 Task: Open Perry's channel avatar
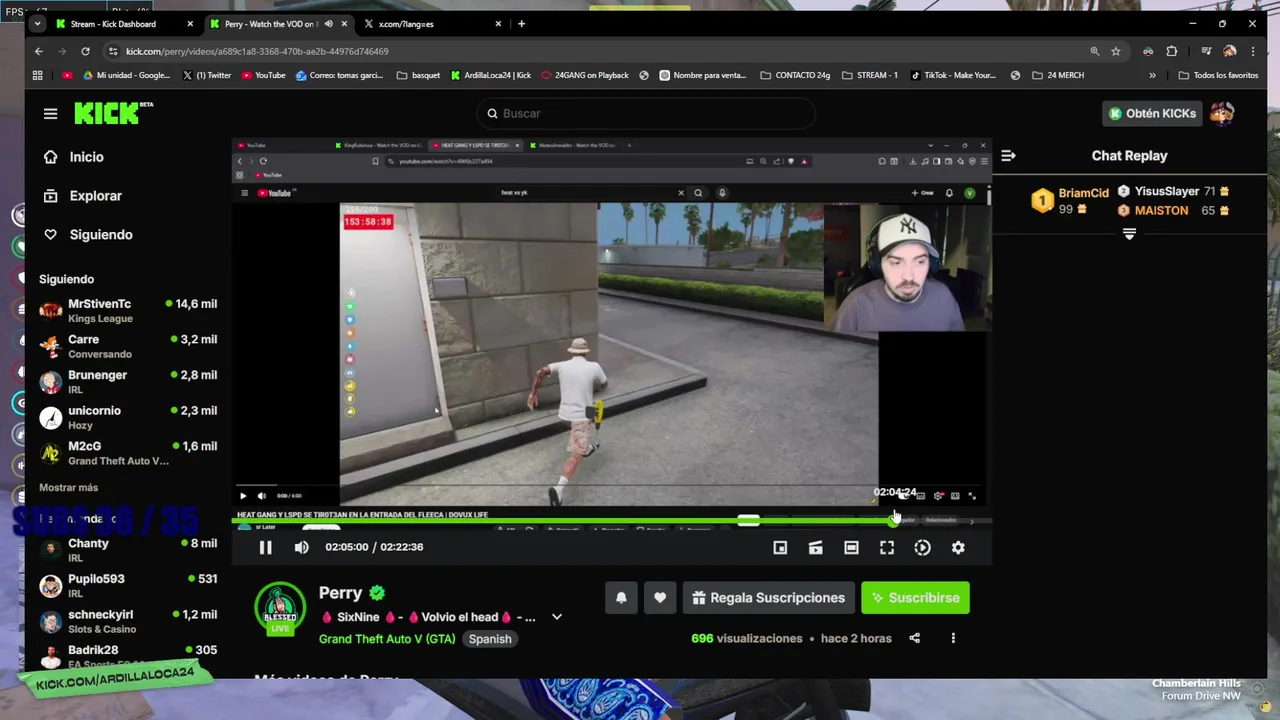point(280,608)
